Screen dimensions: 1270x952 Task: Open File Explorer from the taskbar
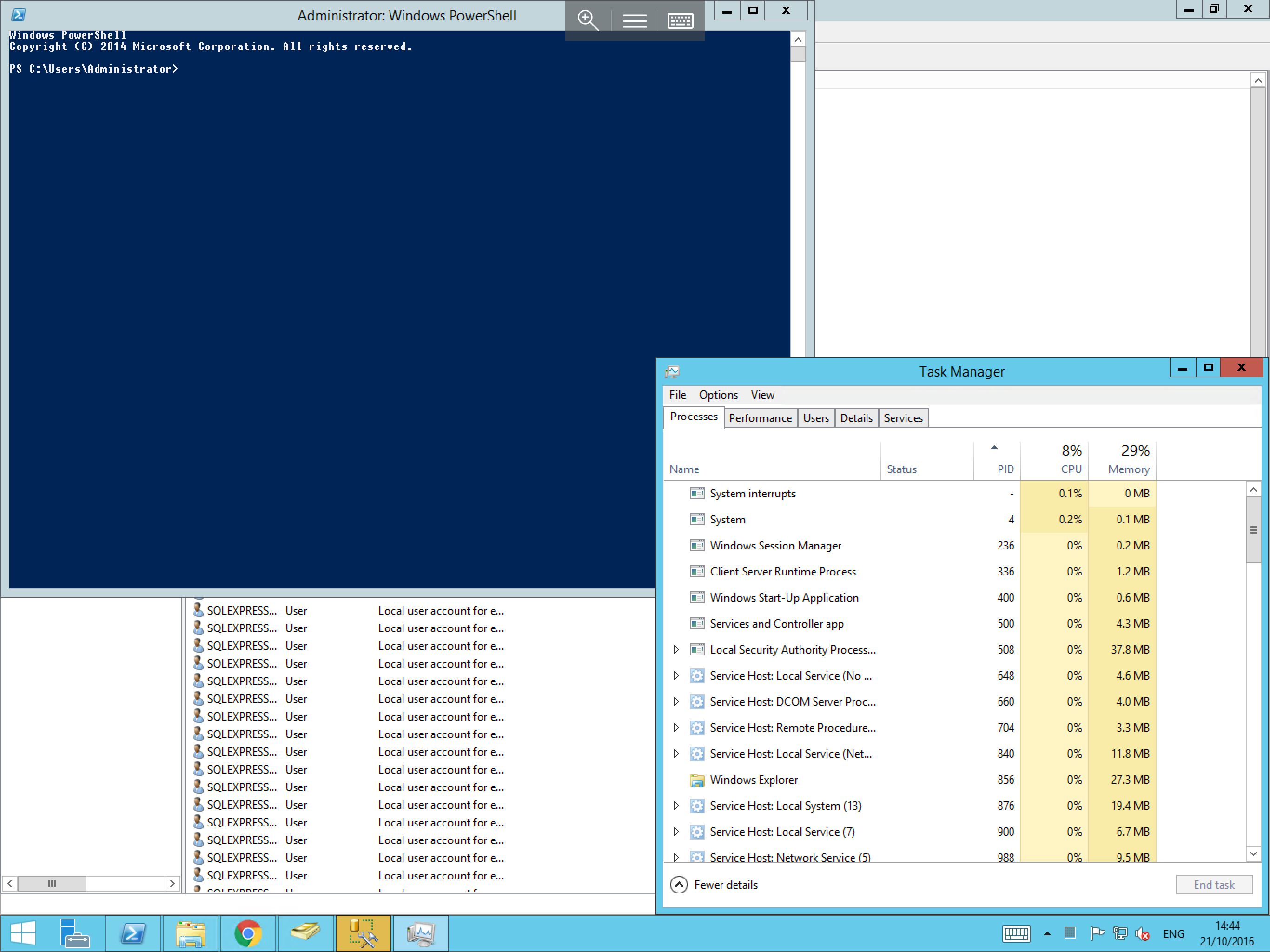point(191,933)
